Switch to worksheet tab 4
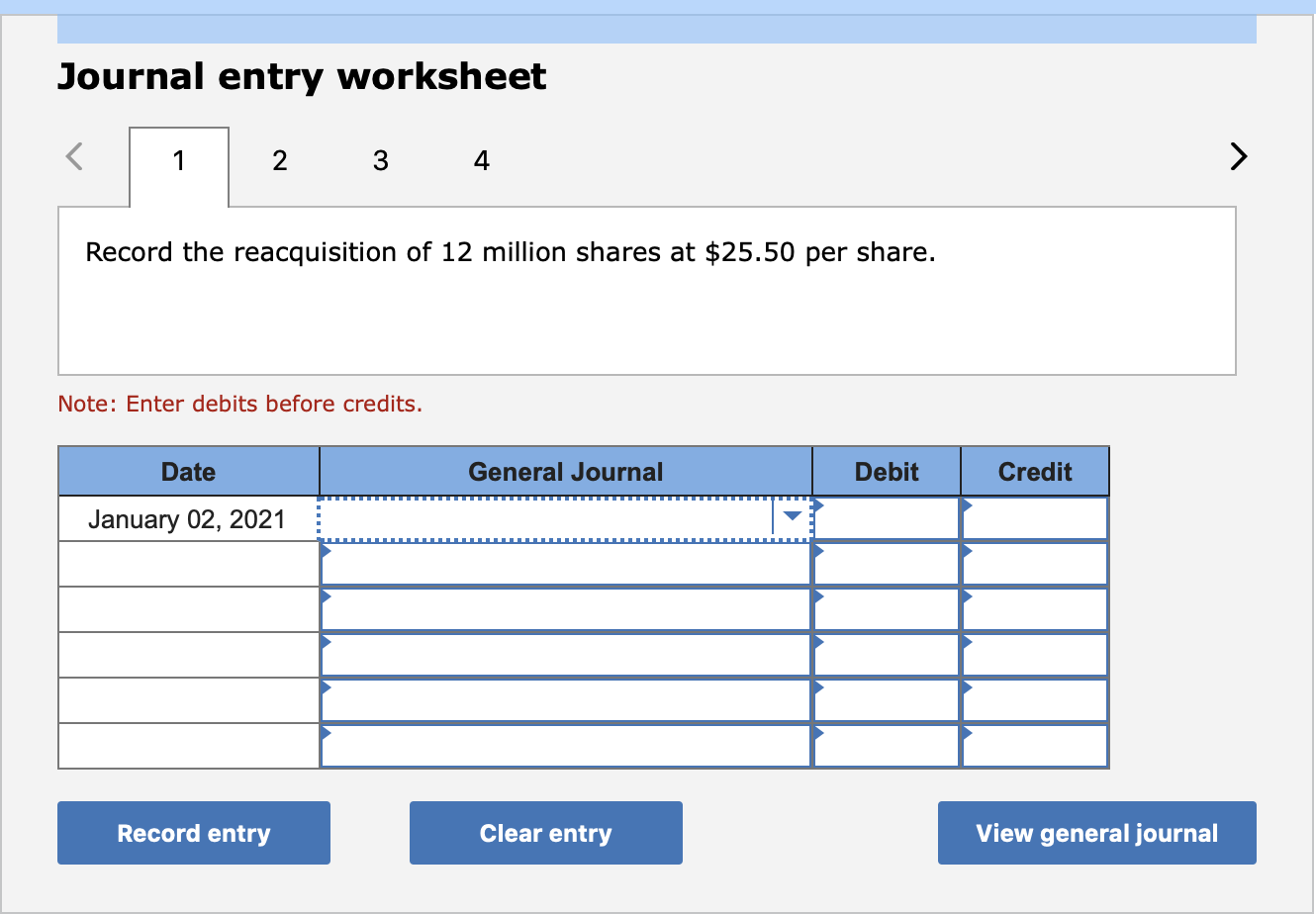Viewport: 1316px width, 914px height. coord(482,160)
